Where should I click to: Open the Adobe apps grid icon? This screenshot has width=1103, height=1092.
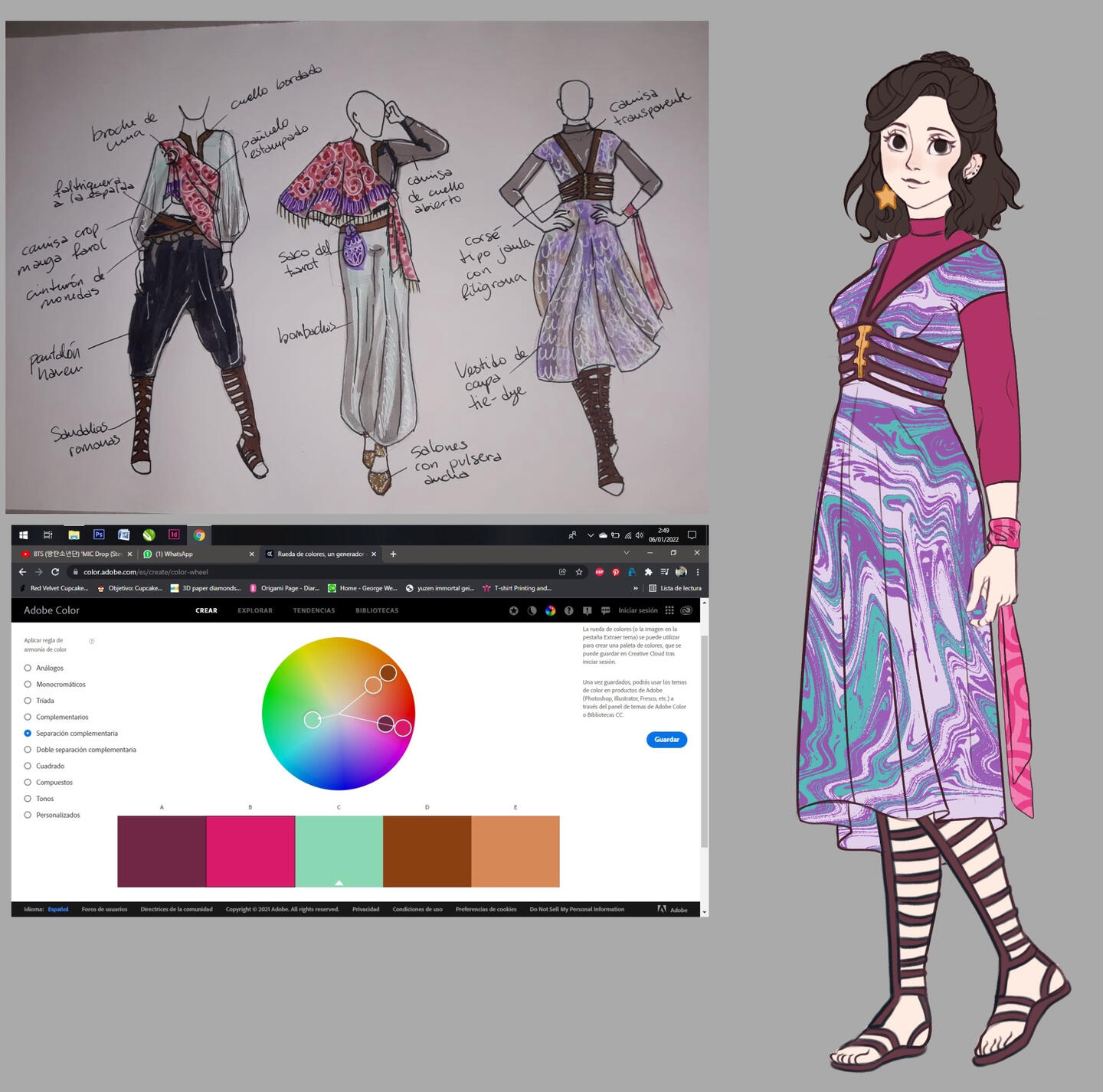coord(669,610)
